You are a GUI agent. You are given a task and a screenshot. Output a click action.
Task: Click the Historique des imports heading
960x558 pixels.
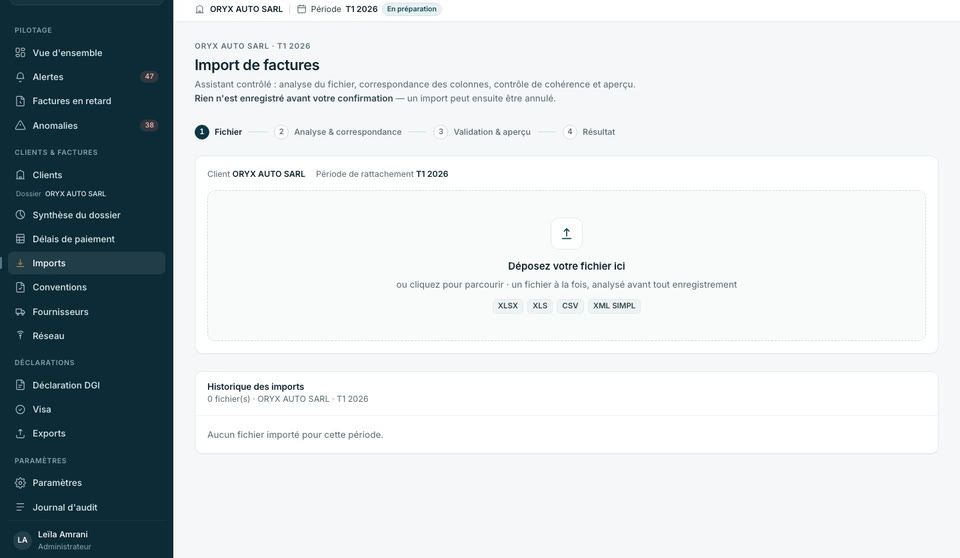255,386
